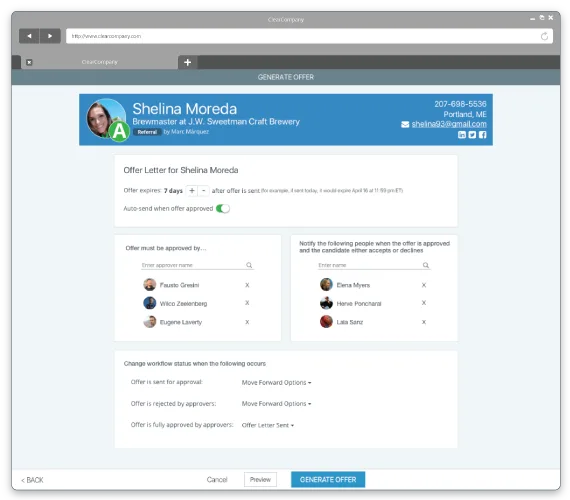Remove Elena Myers from notify list

pyautogui.click(x=424, y=285)
